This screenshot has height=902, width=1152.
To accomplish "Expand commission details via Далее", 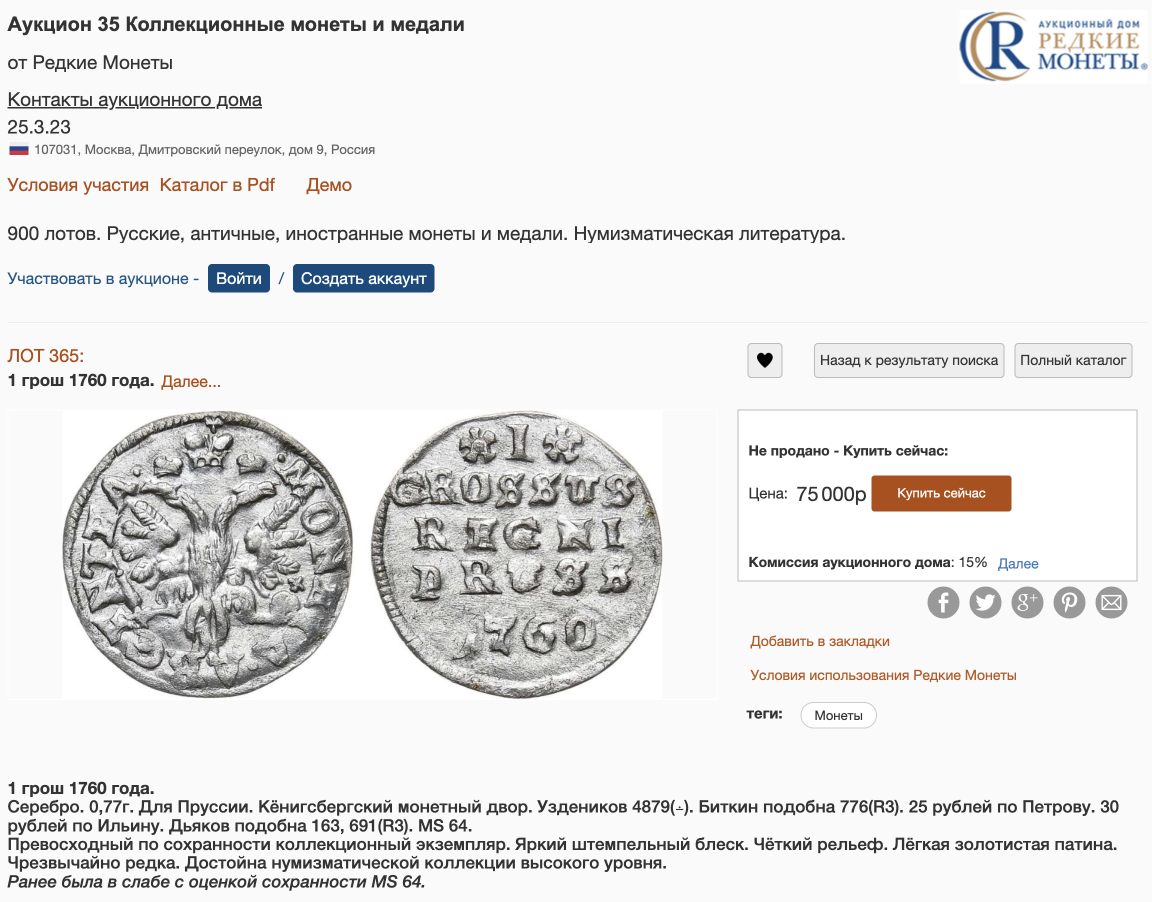I will [1018, 563].
